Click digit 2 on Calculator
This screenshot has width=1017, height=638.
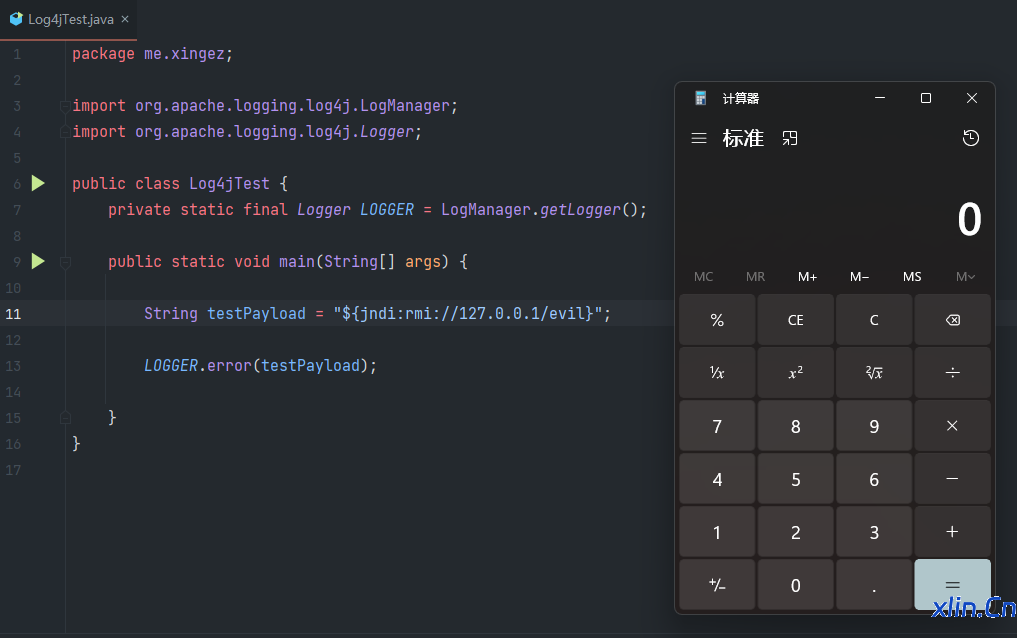pos(796,532)
